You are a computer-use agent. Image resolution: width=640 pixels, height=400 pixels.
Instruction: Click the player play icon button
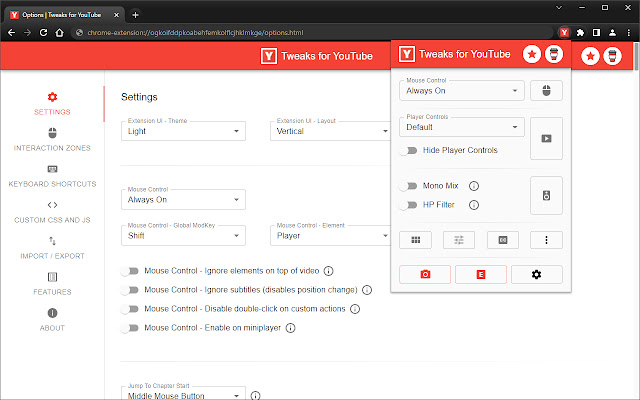(x=546, y=139)
